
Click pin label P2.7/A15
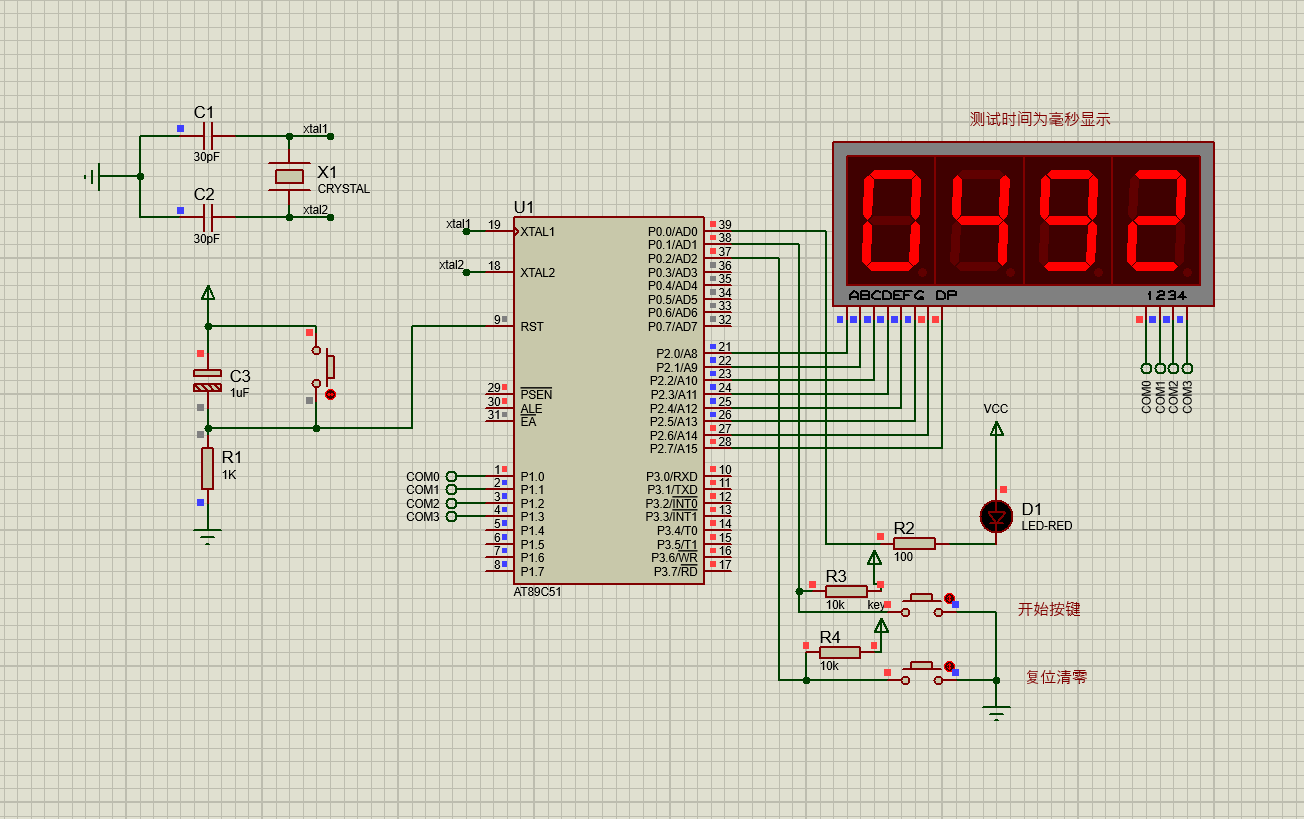pyautogui.click(x=677, y=449)
